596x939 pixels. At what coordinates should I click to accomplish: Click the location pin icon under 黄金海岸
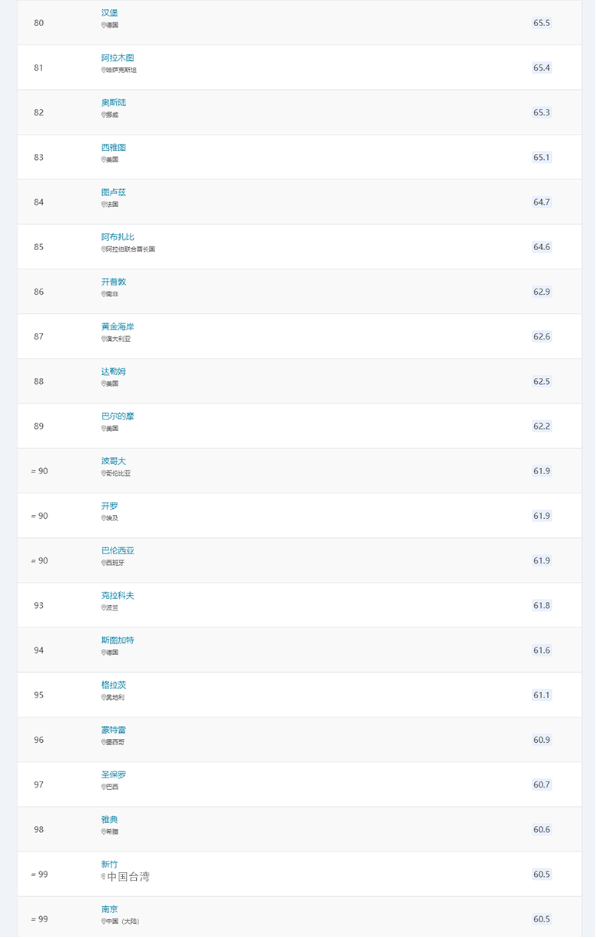pyautogui.click(x=103, y=339)
